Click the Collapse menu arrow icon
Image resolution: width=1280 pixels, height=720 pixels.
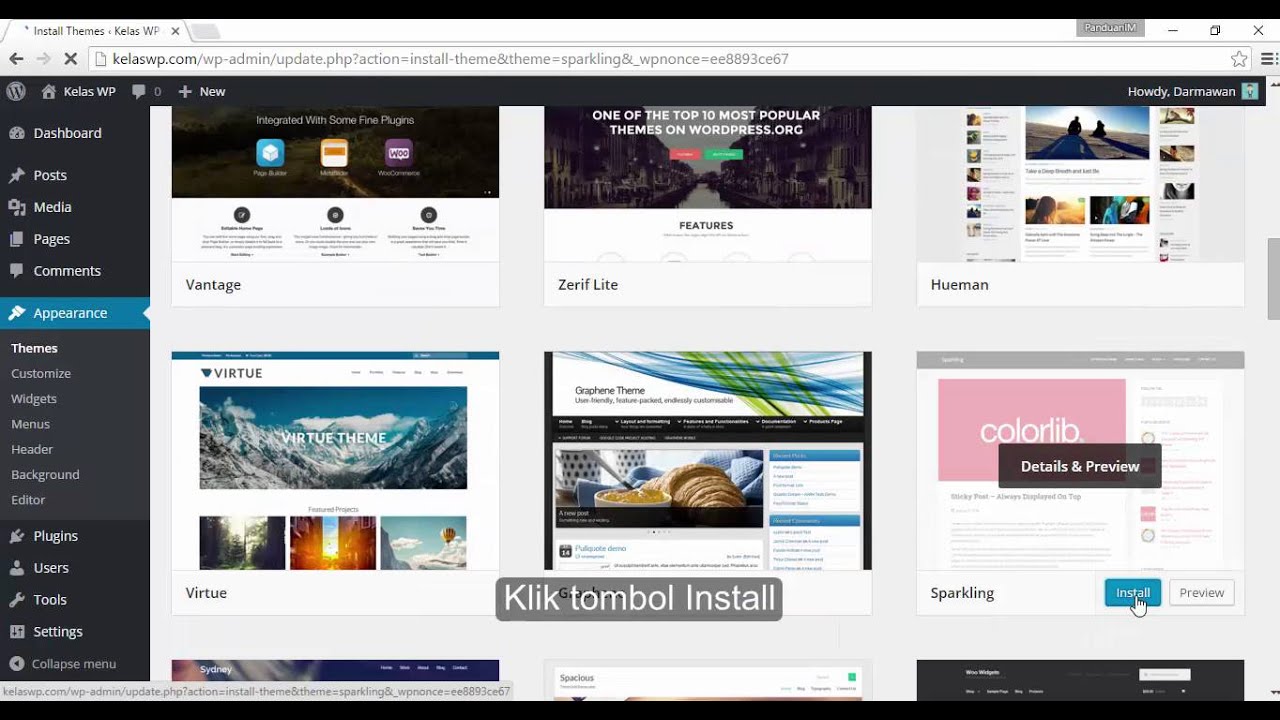coord(16,664)
